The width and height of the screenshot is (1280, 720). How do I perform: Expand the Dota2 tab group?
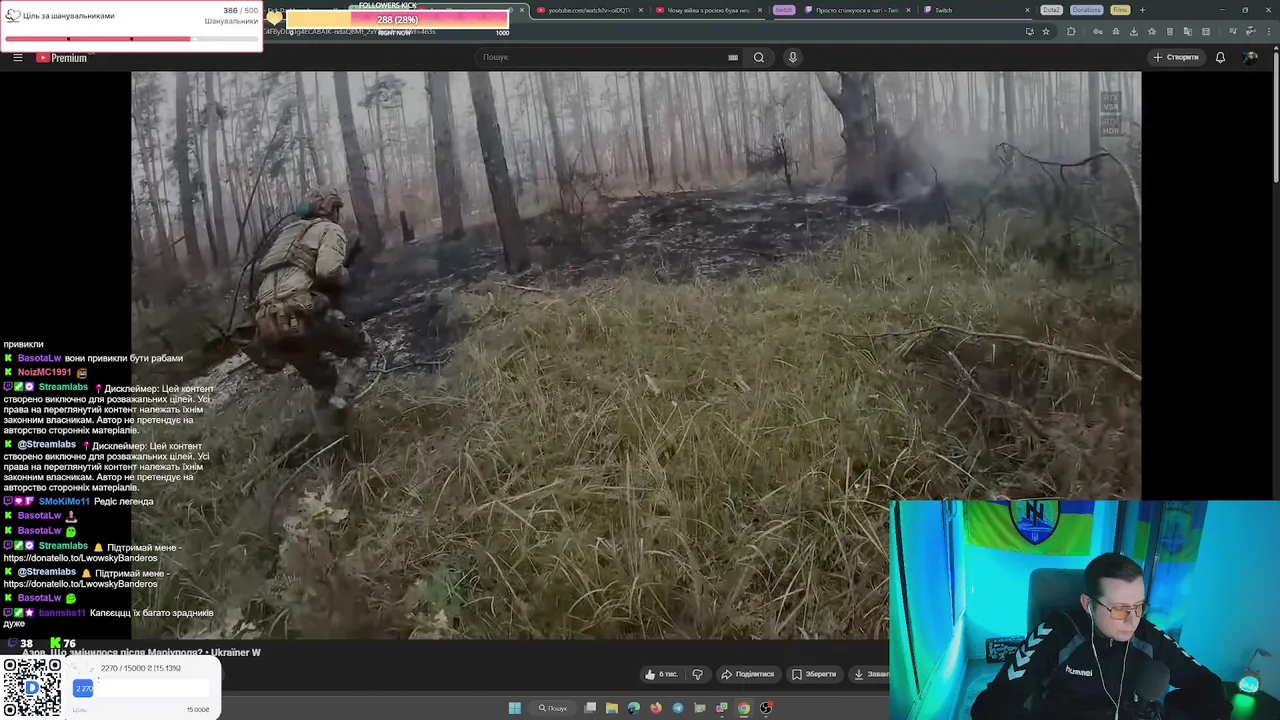1051,10
